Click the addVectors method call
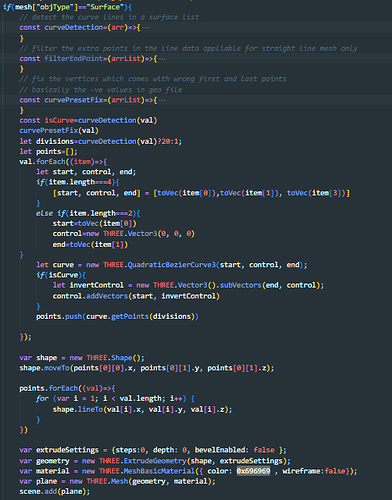This screenshot has width=392, height=500. click(107, 296)
